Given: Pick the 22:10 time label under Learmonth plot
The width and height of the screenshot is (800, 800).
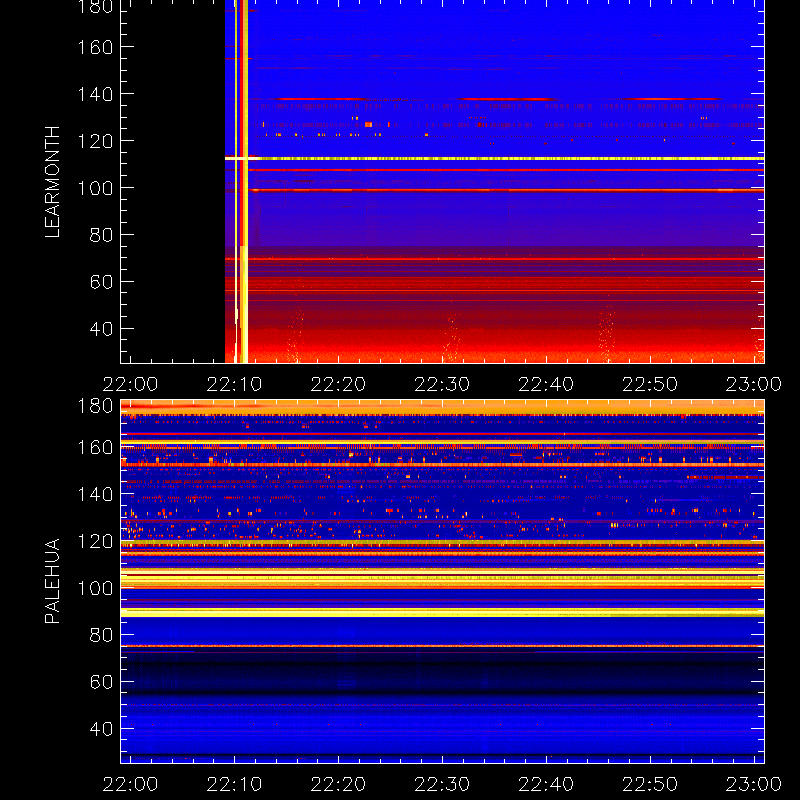Looking at the screenshot, I should tap(234, 384).
